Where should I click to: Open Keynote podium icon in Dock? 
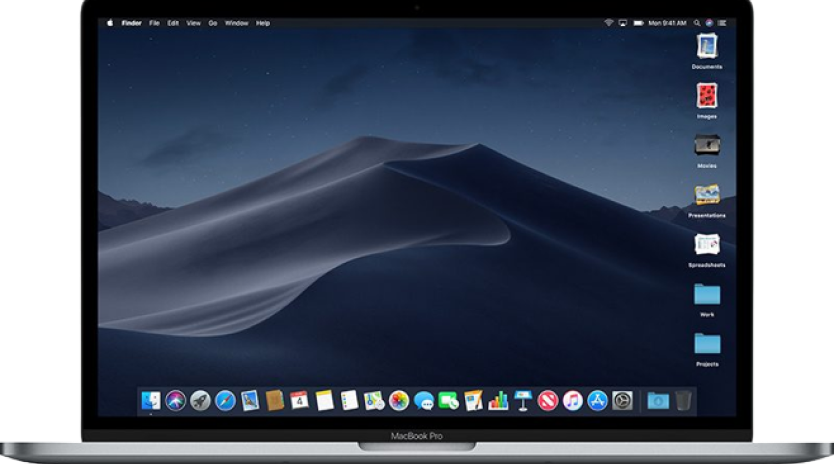523,400
